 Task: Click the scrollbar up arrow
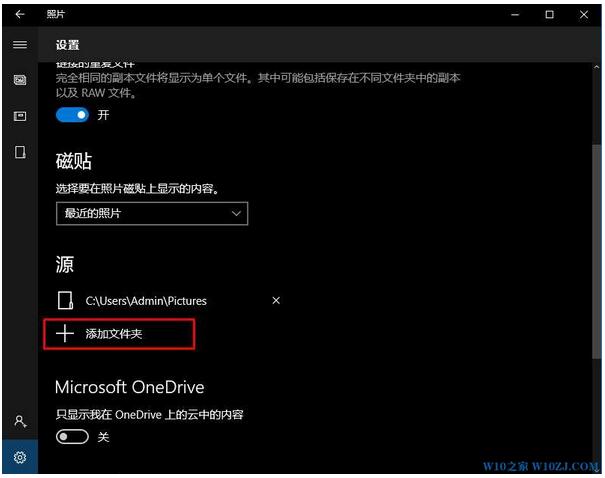(x=597, y=67)
